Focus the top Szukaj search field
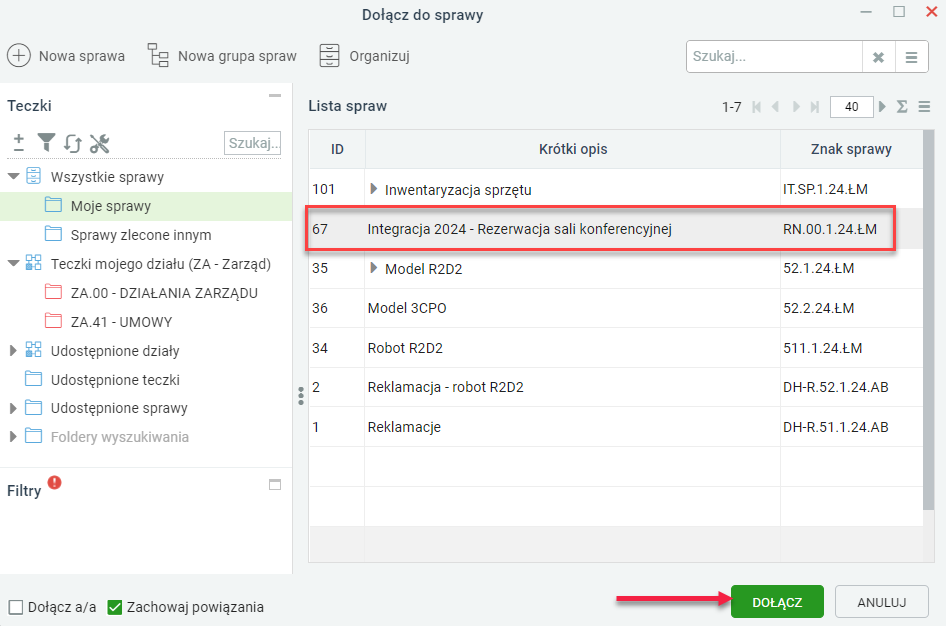The height and width of the screenshot is (626, 946). click(775, 57)
